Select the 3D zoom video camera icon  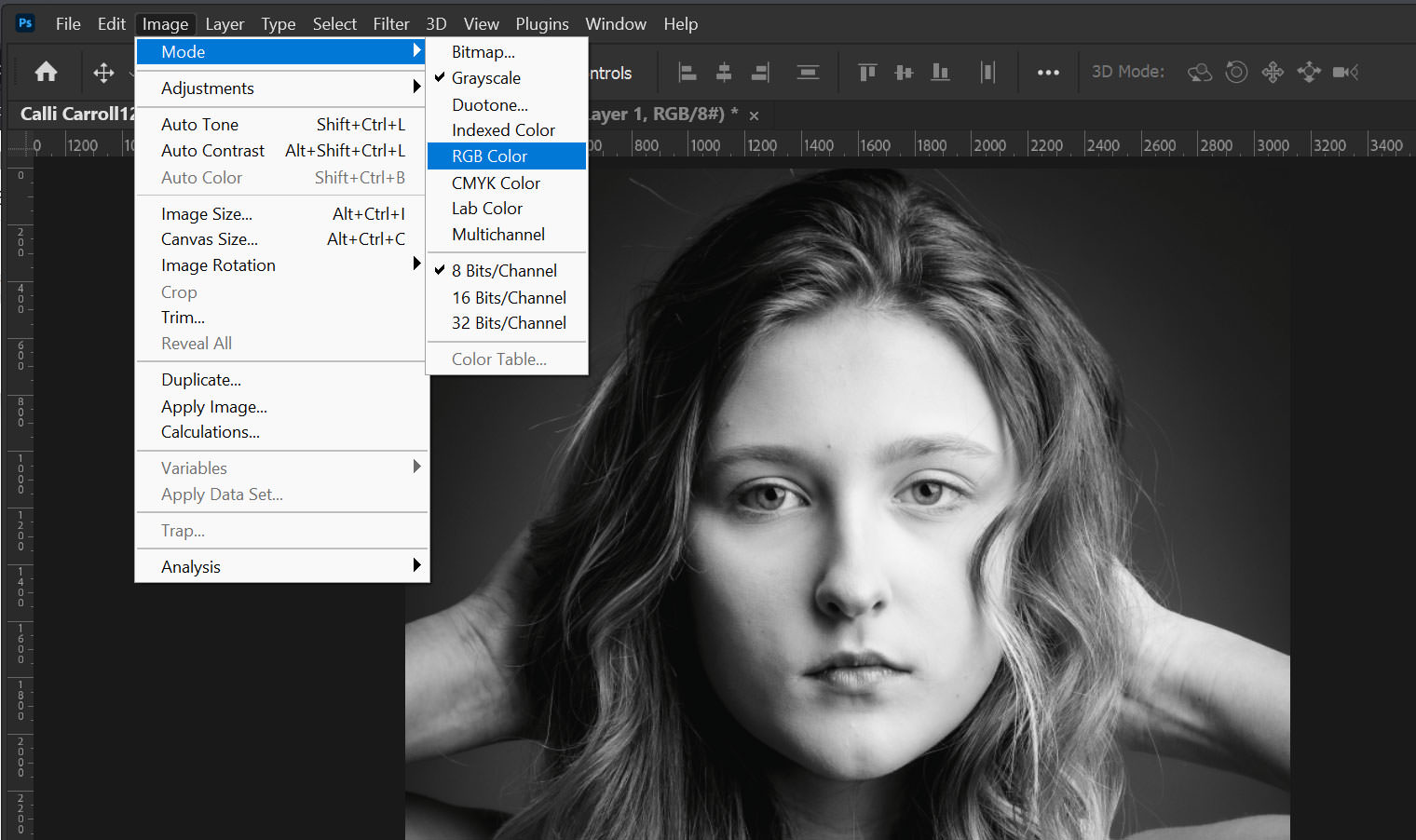click(x=1345, y=72)
